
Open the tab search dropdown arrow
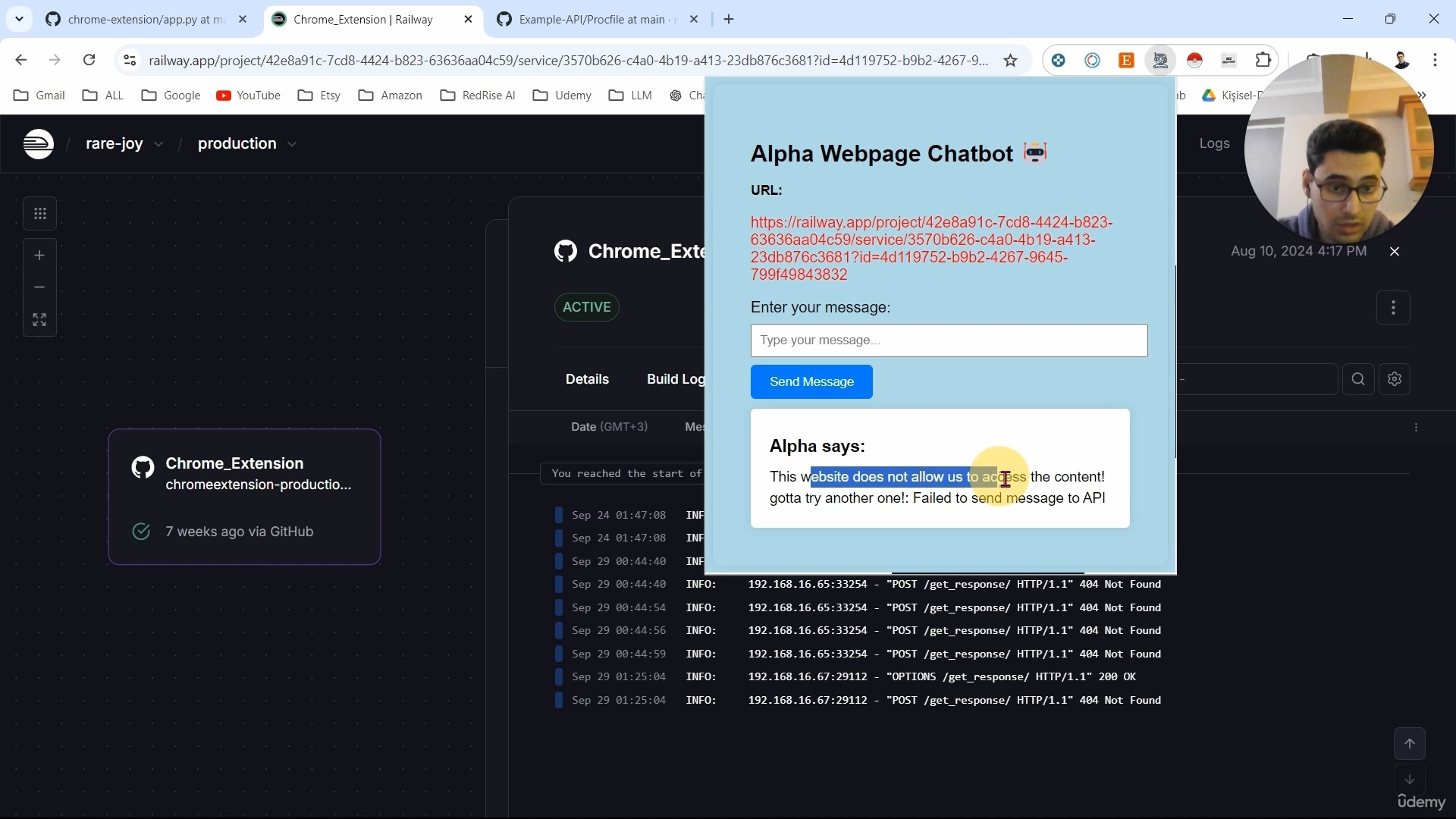point(19,19)
